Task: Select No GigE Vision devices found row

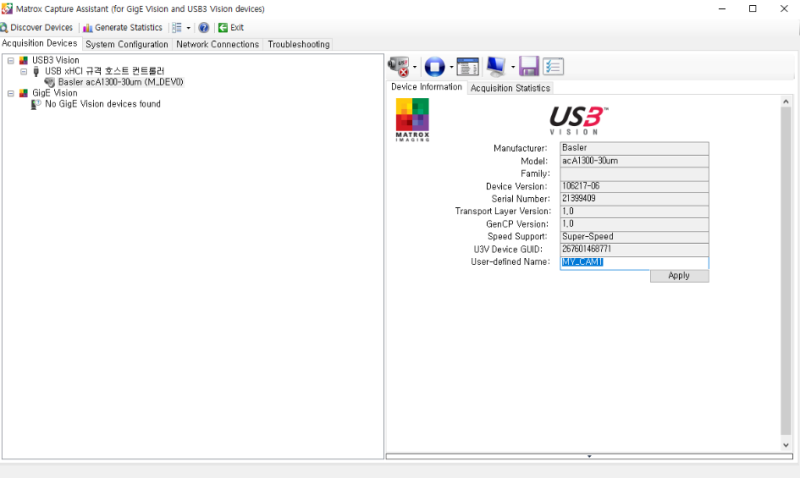Action: pyautogui.click(x=103, y=104)
